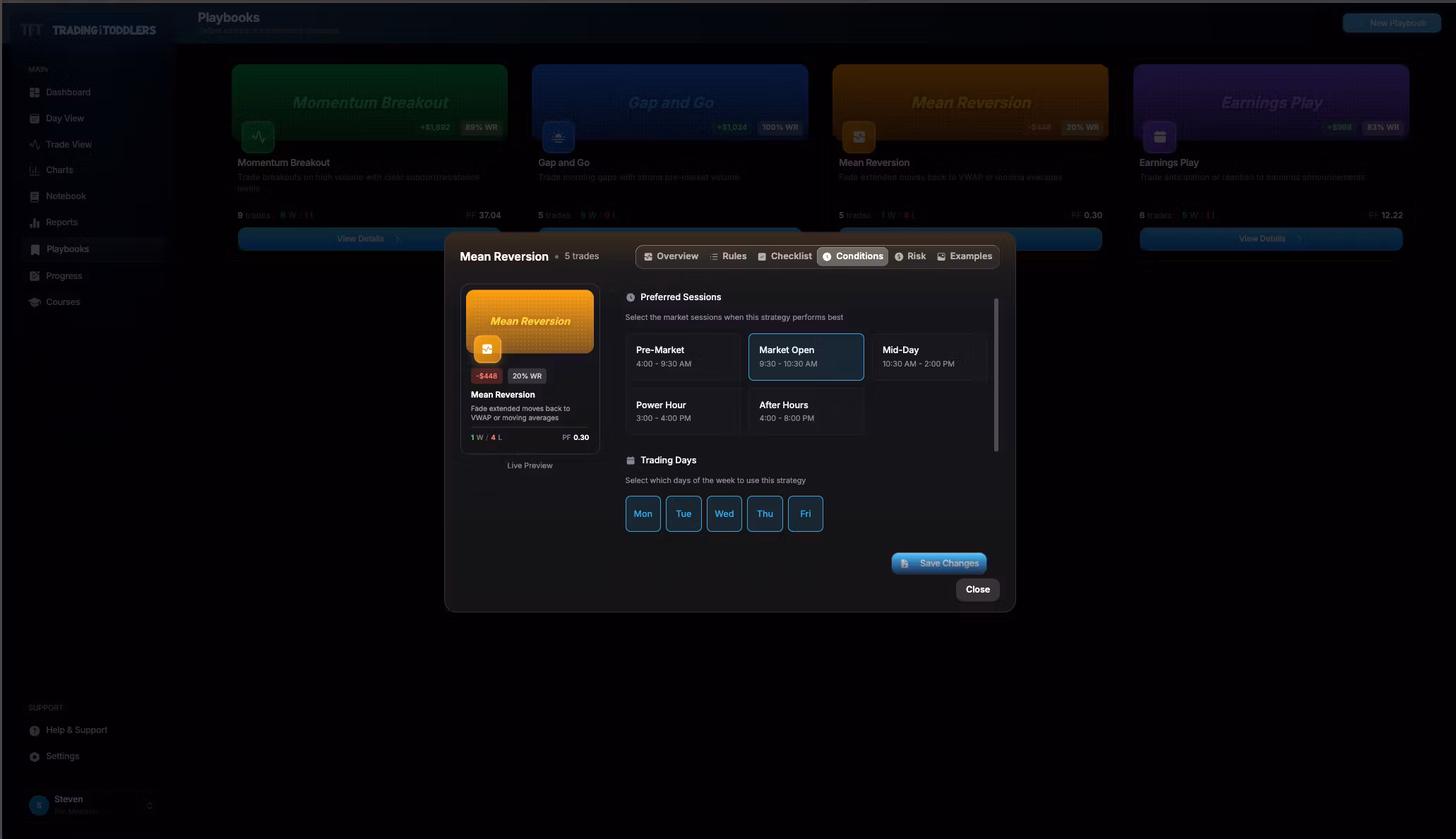Toggle the Wed trading day

pos(724,513)
